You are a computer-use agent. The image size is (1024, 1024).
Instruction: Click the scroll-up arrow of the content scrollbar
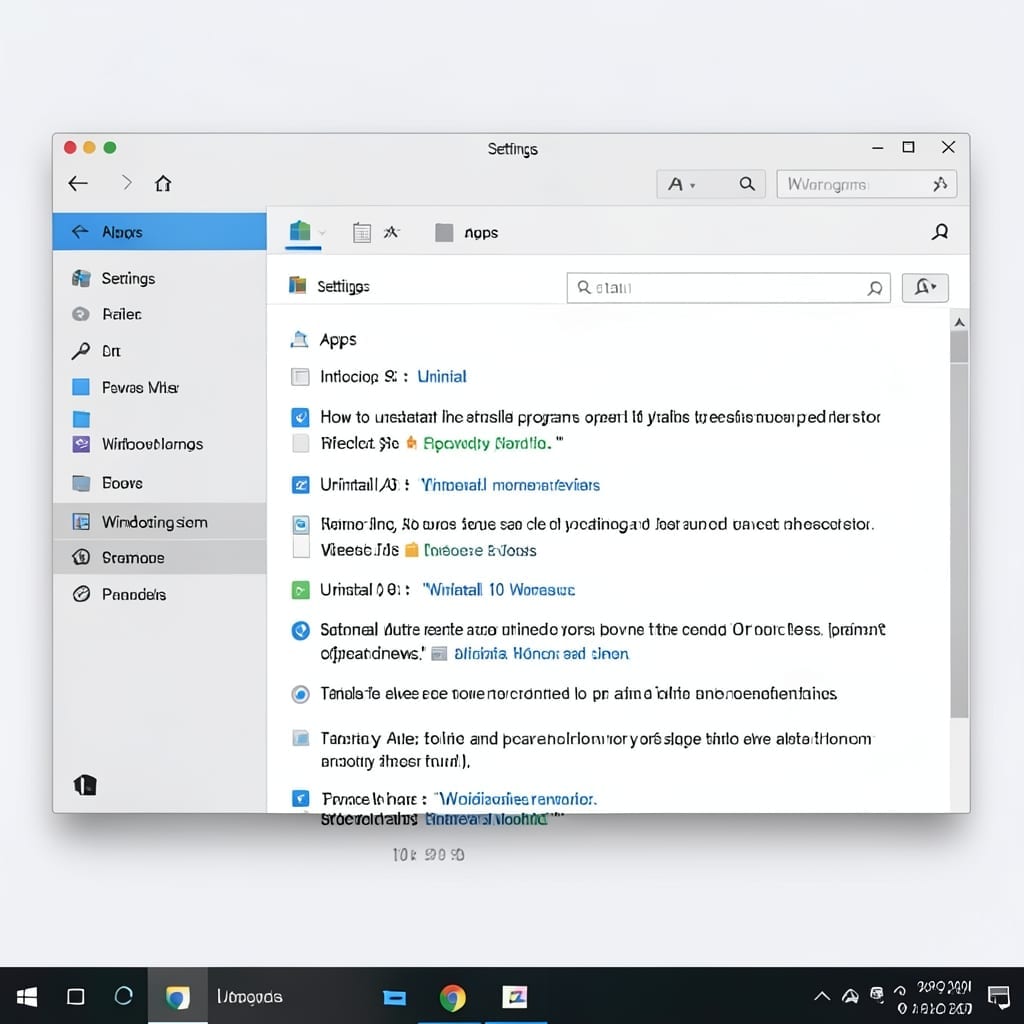tap(959, 322)
